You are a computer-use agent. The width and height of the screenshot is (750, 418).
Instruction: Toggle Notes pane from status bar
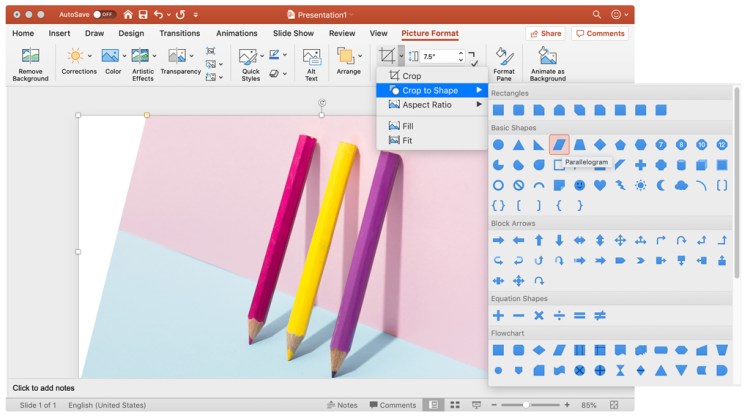342,405
